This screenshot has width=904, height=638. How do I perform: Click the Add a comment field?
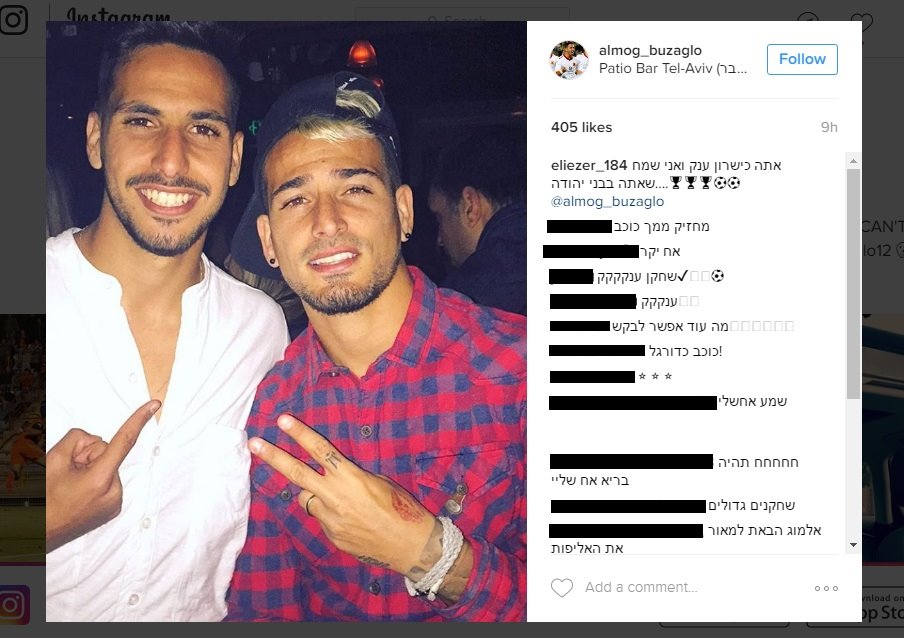641,587
